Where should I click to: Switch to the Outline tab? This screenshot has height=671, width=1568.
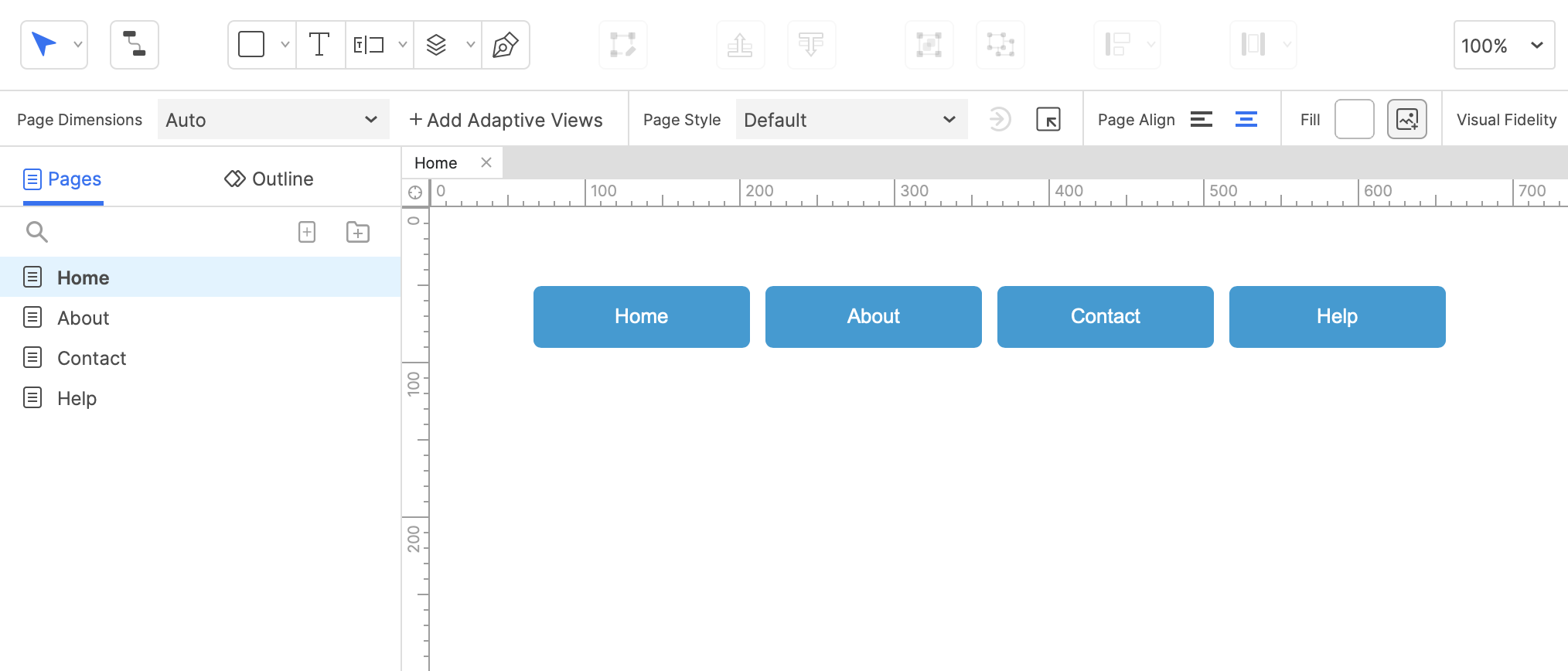click(269, 179)
